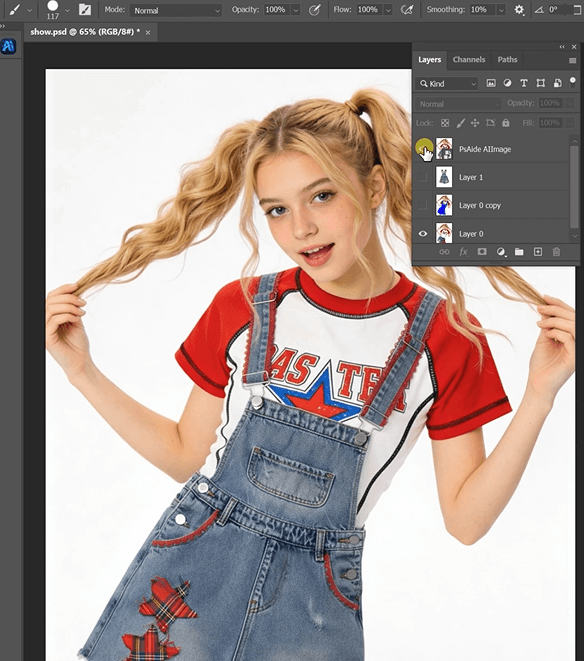584x661 pixels.
Task: Delete layer trash icon
Action: (556, 252)
